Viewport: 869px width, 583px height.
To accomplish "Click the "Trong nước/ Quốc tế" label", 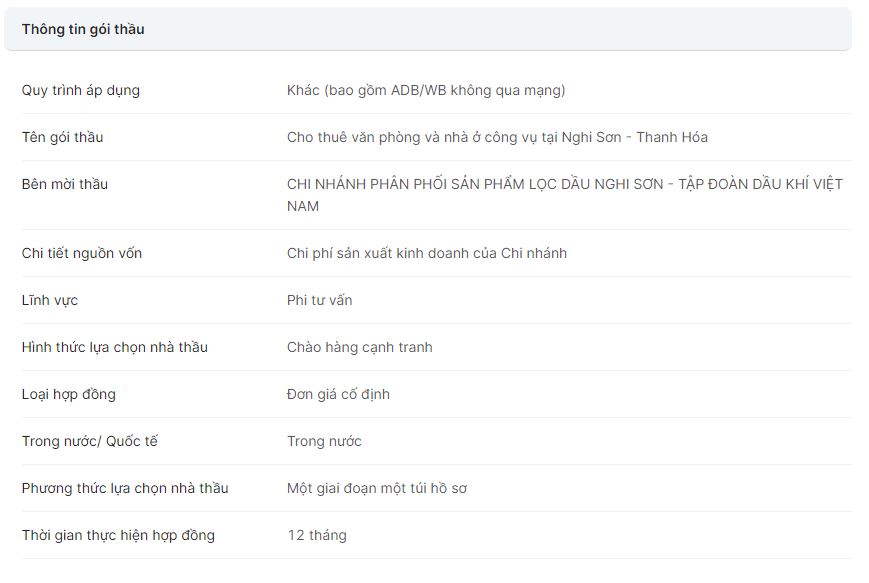I will (x=90, y=441).
